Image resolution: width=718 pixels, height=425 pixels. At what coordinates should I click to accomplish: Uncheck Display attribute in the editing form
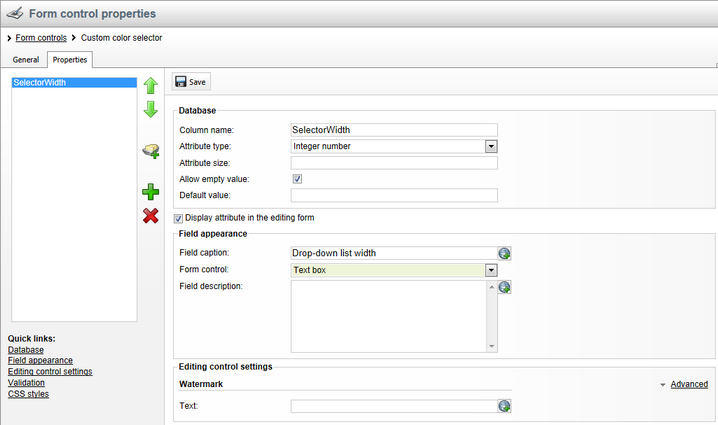(x=179, y=217)
